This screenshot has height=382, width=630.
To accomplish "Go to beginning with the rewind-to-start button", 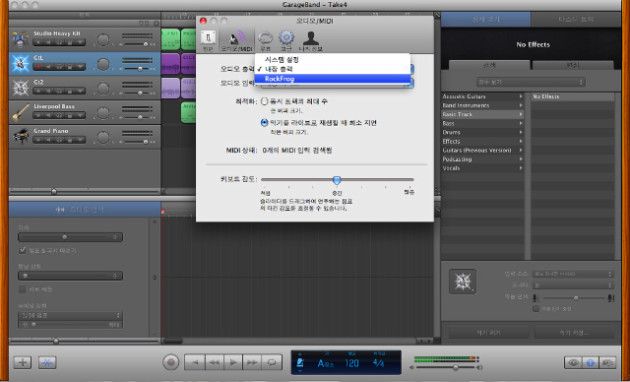I will tap(195, 363).
